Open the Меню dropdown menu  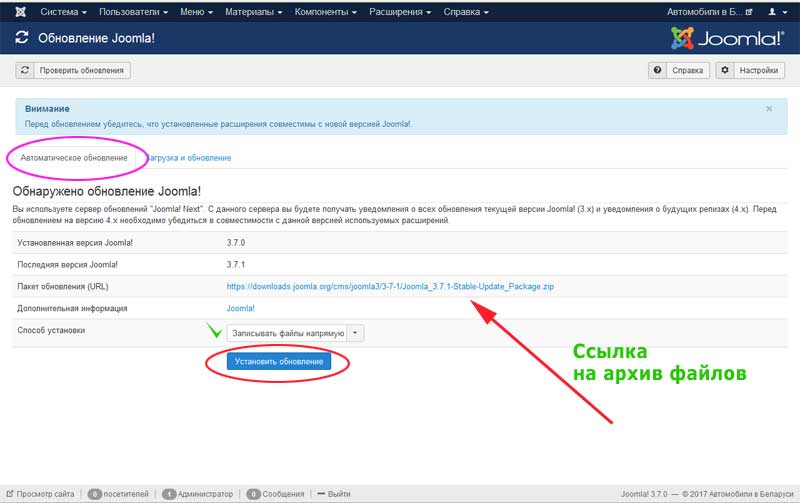(x=196, y=12)
